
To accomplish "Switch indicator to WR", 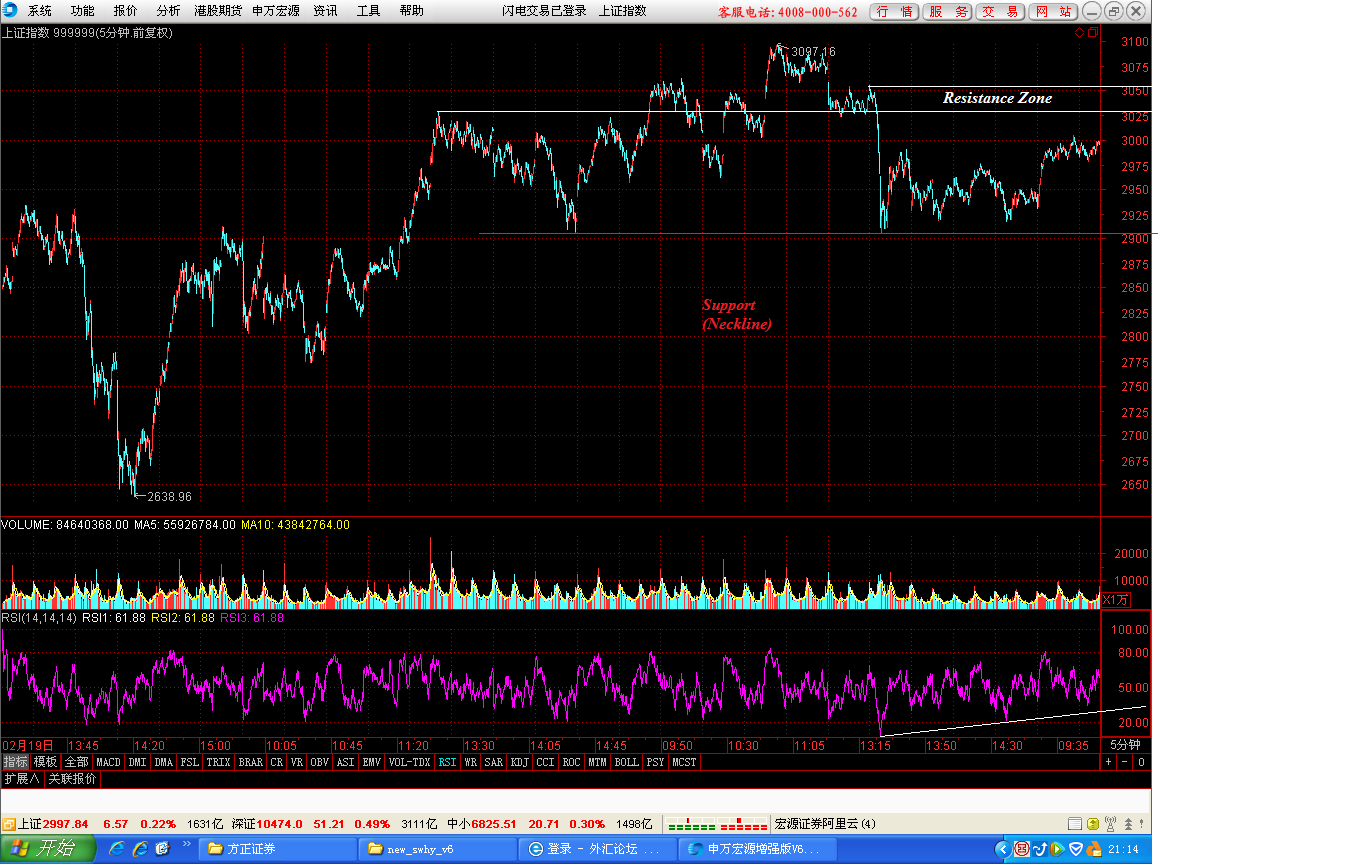I will click(470, 762).
